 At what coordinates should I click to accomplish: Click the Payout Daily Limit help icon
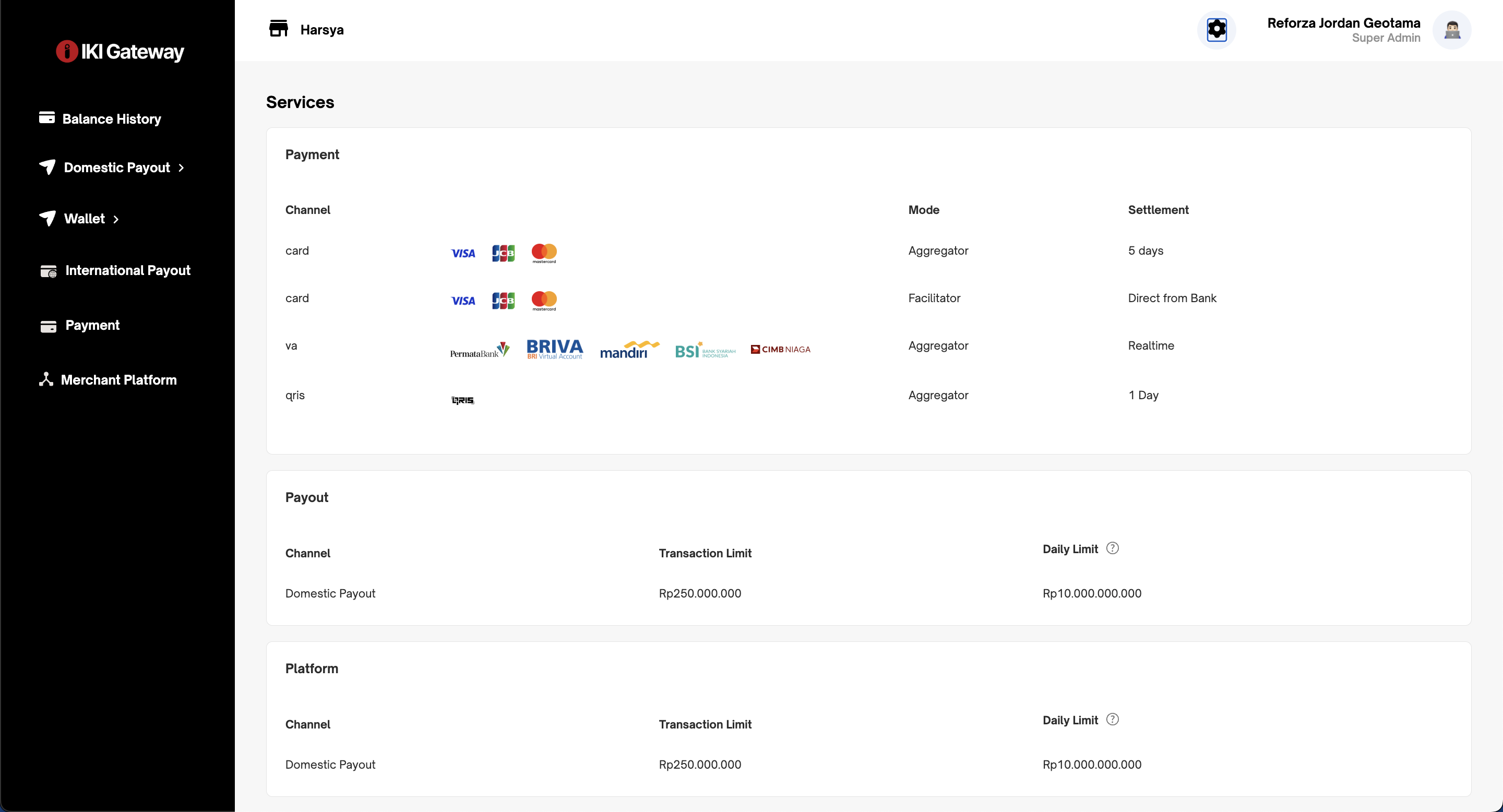(x=1112, y=548)
